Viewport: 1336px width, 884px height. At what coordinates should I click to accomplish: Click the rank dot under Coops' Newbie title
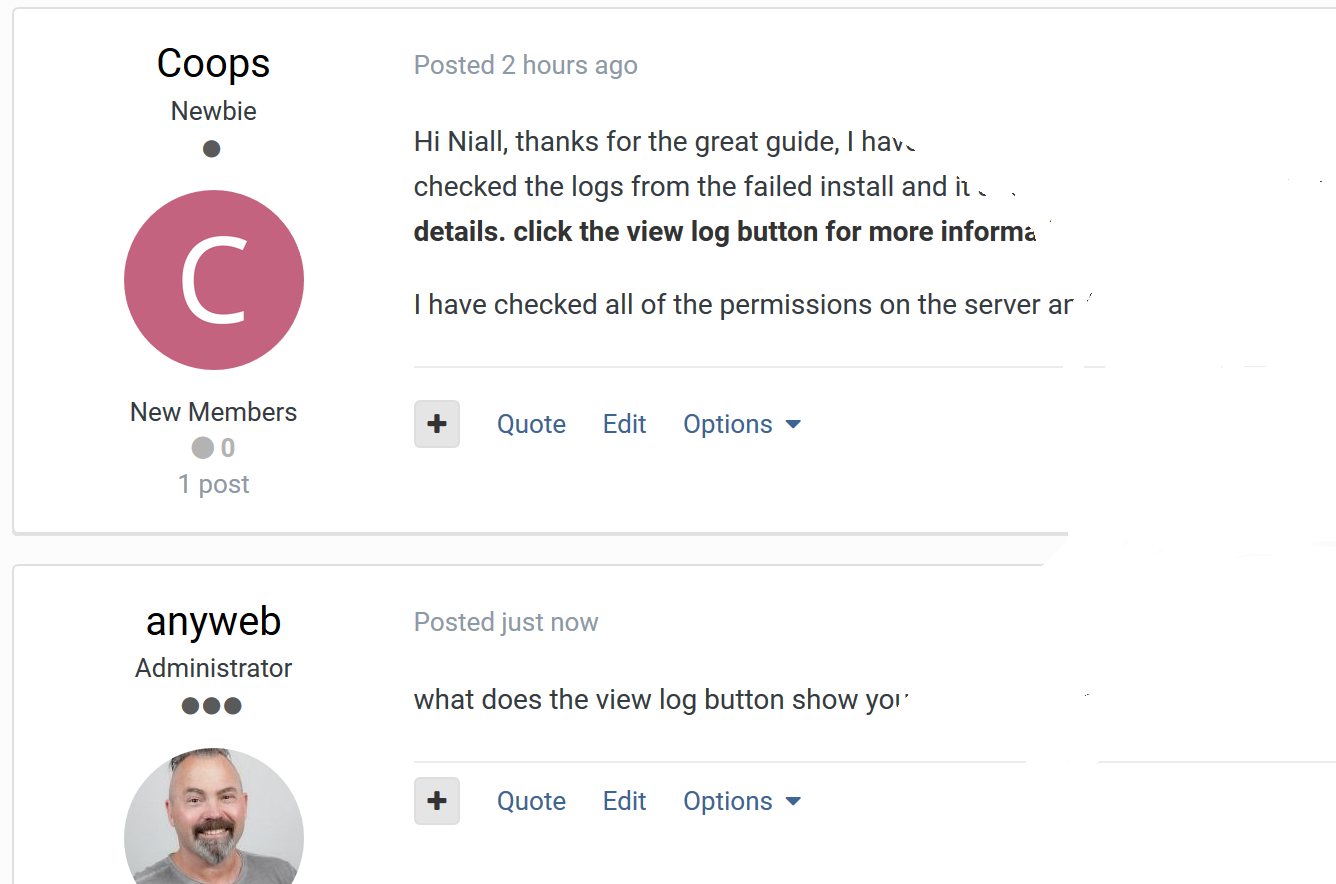(x=211, y=149)
